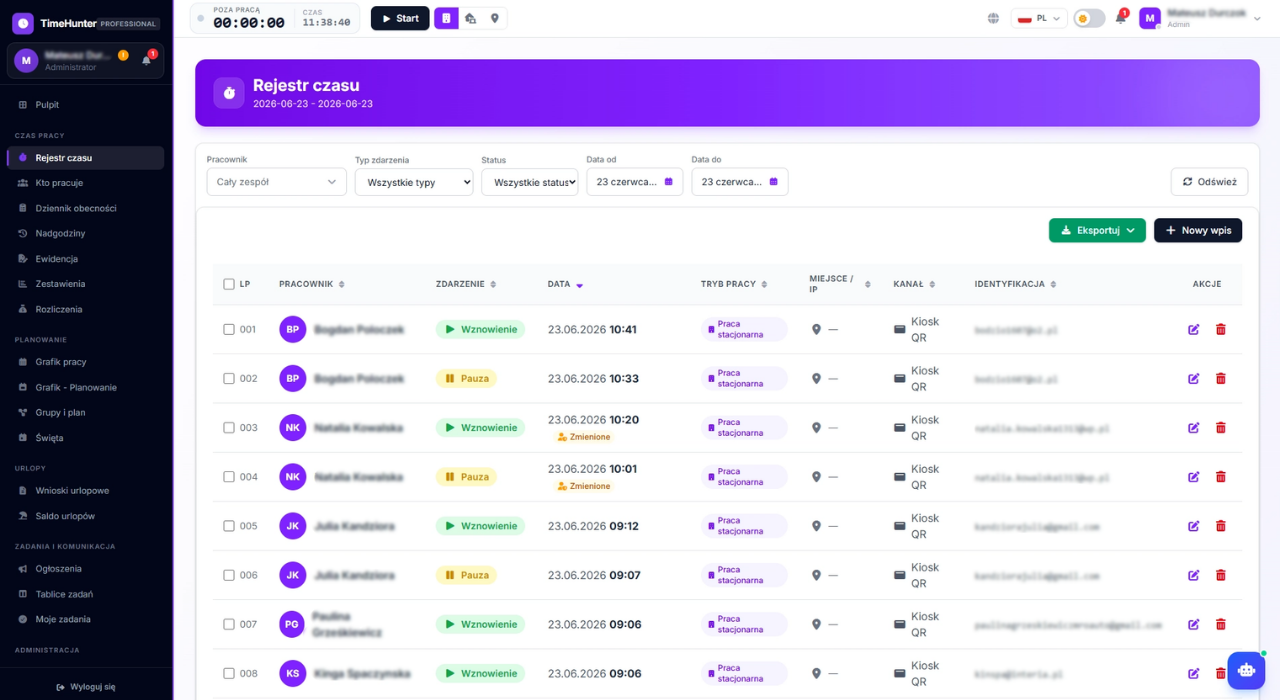The height and width of the screenshot is (700, 1280).
Task: Edit entry in row 006
Action: pyautogui.click(x=1193, y=575)
